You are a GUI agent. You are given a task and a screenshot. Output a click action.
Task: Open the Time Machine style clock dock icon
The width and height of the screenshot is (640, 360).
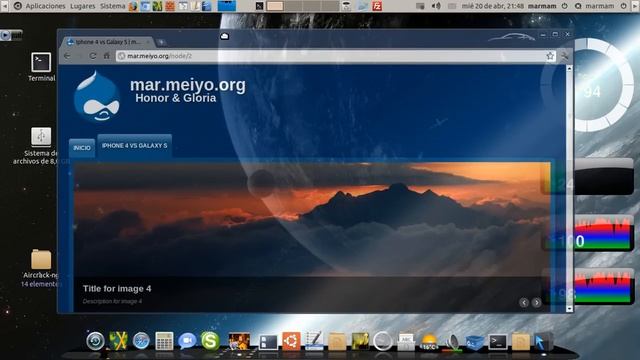pos(96,341)
